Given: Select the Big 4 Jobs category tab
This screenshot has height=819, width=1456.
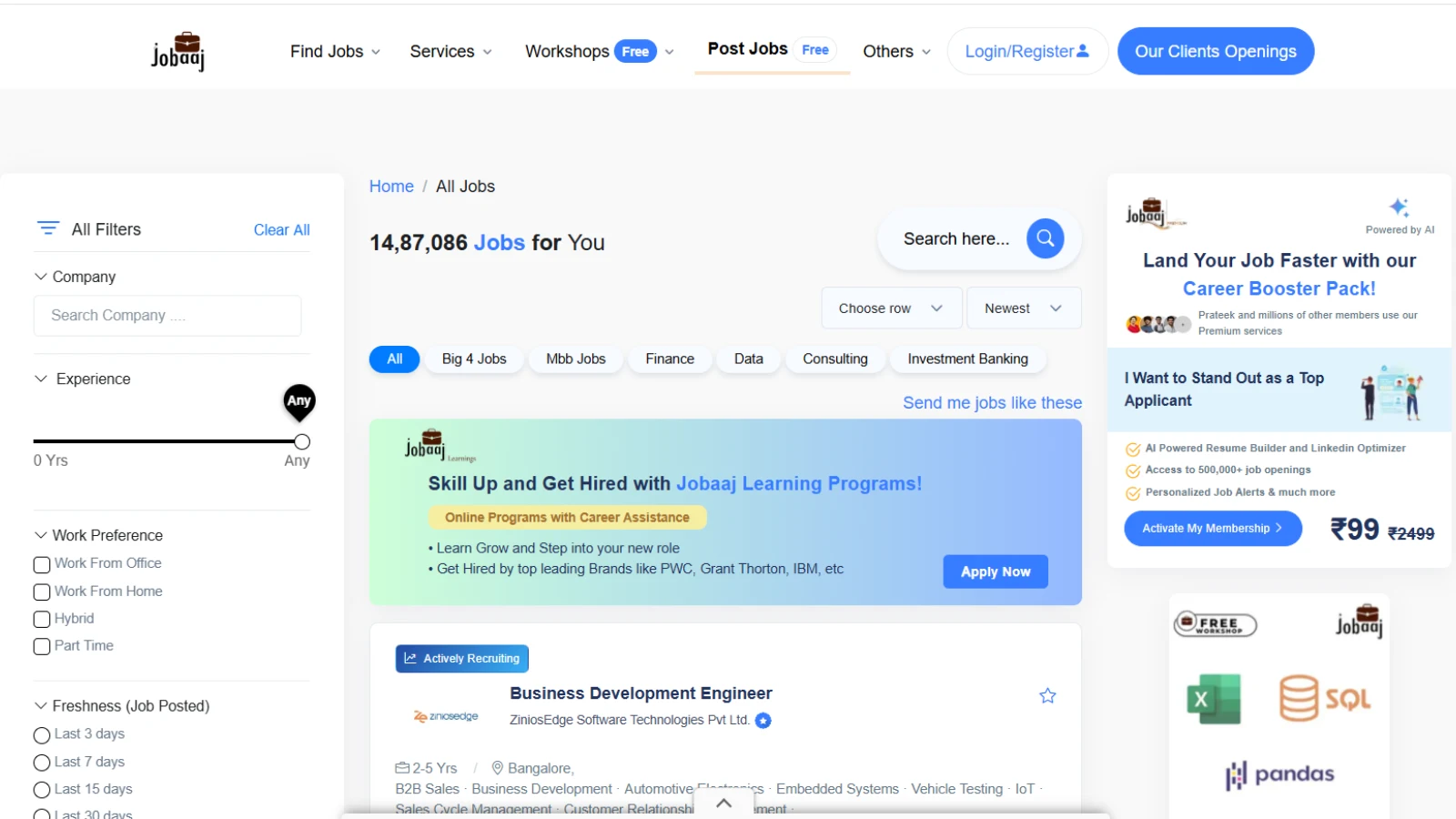Looking at the screenshot, I should [x=473, y=359].
